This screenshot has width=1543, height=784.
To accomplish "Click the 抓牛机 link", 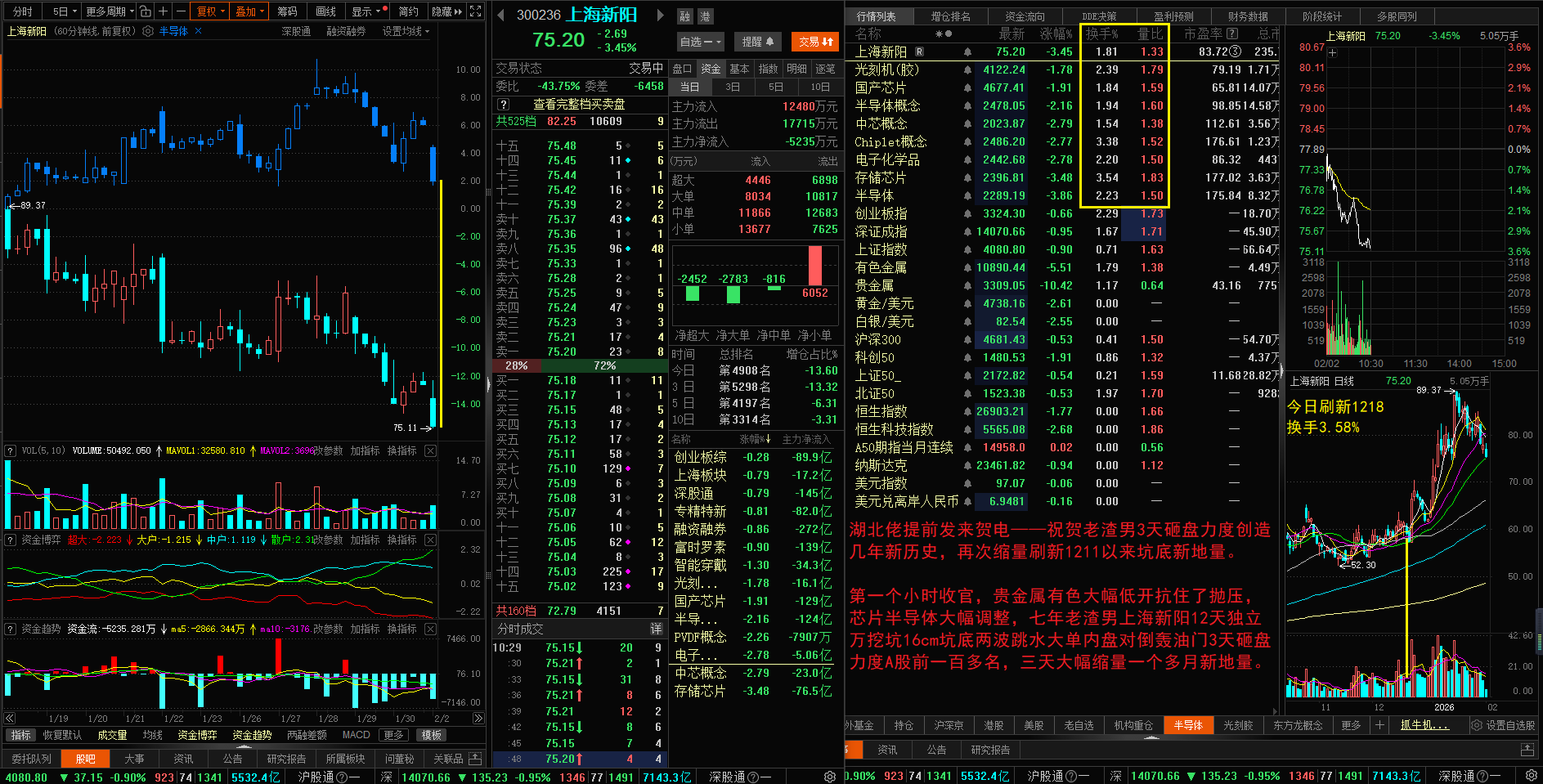I will pyautogui.click(x=1424, y=725).
